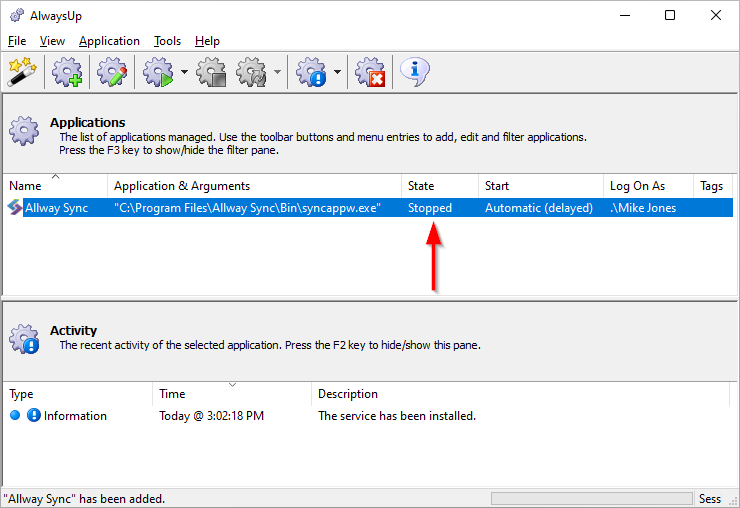Screen dimensions: 740x508
Task: Open the Help menu
Action: [207, 41]
